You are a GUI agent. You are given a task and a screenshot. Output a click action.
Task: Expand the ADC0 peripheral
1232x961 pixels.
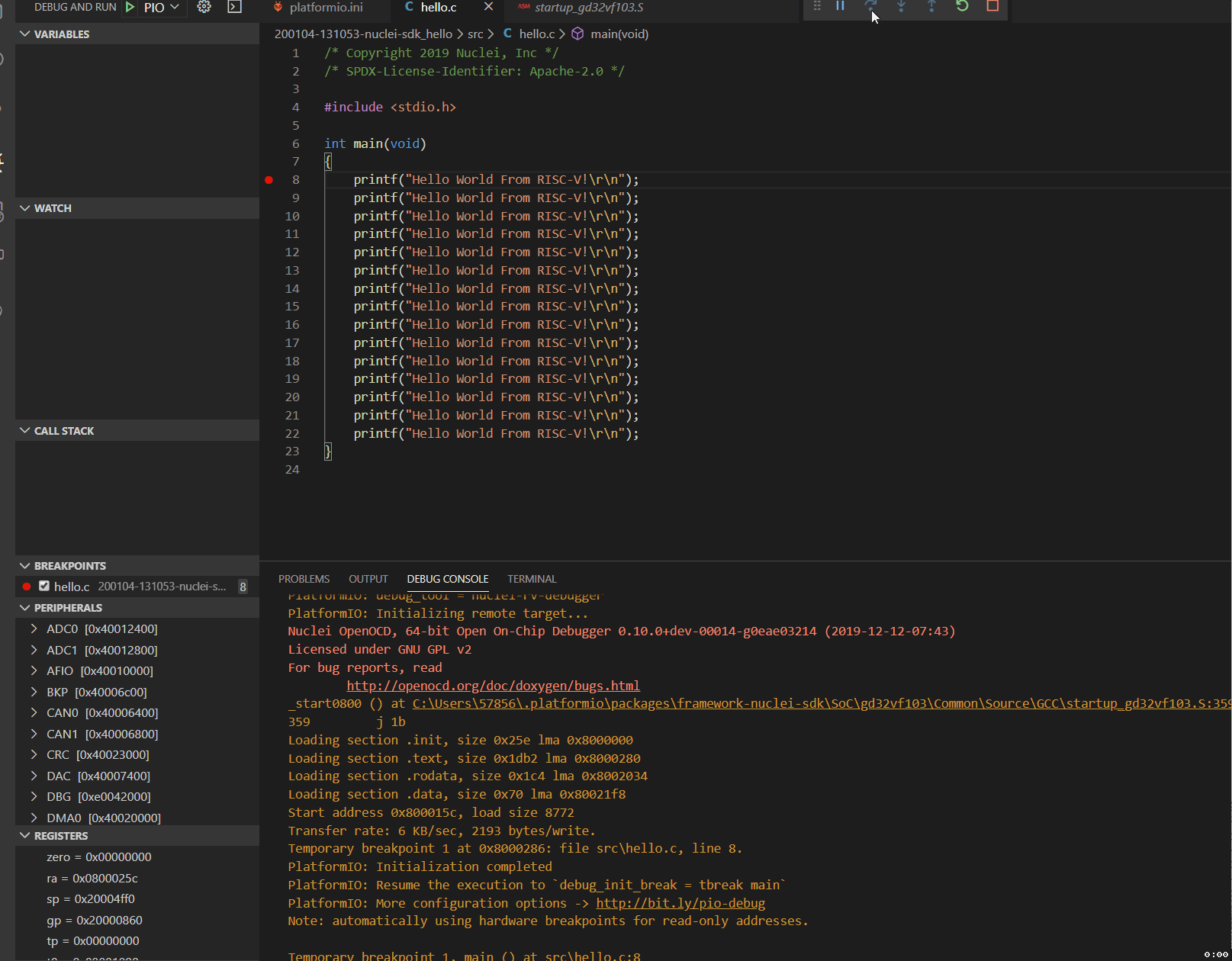(x=34, y=628)
